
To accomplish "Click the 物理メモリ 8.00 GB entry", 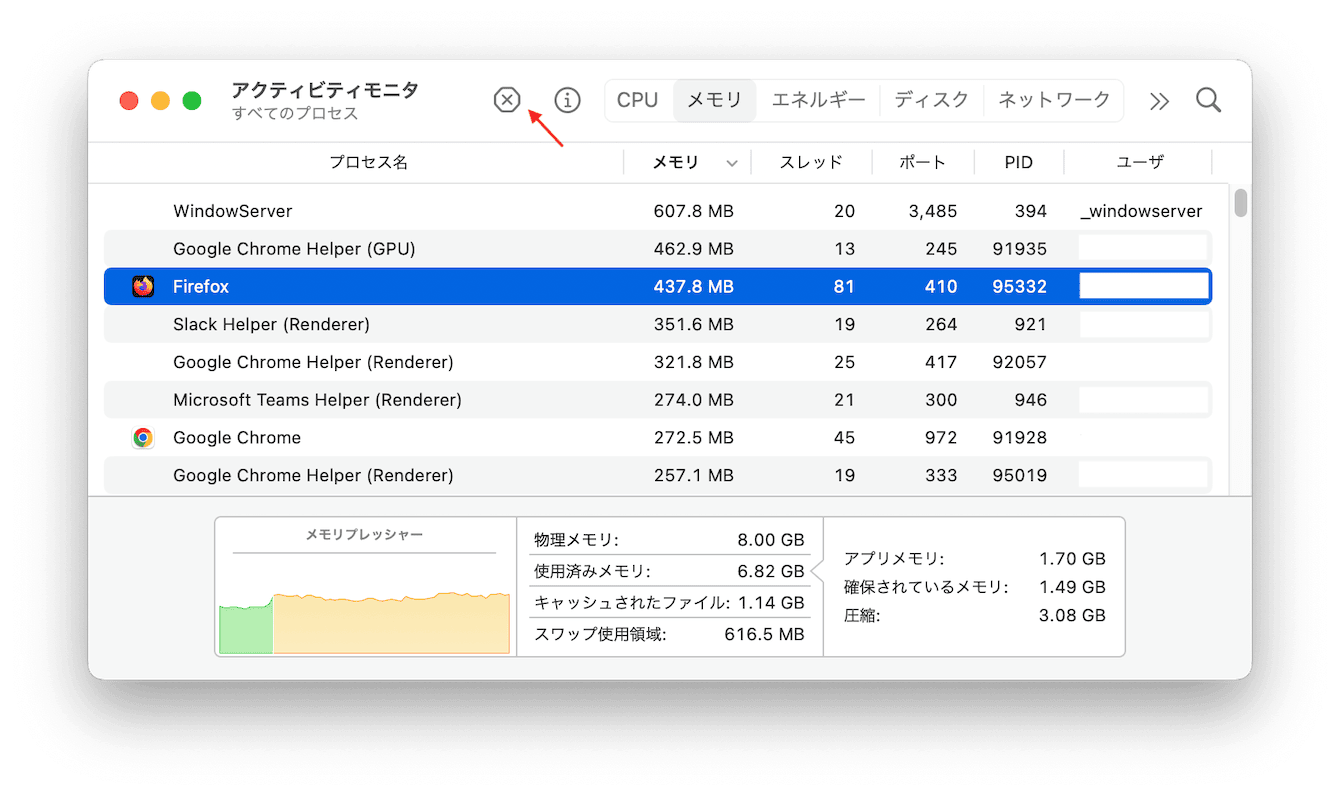I will [x=669, y=540].
